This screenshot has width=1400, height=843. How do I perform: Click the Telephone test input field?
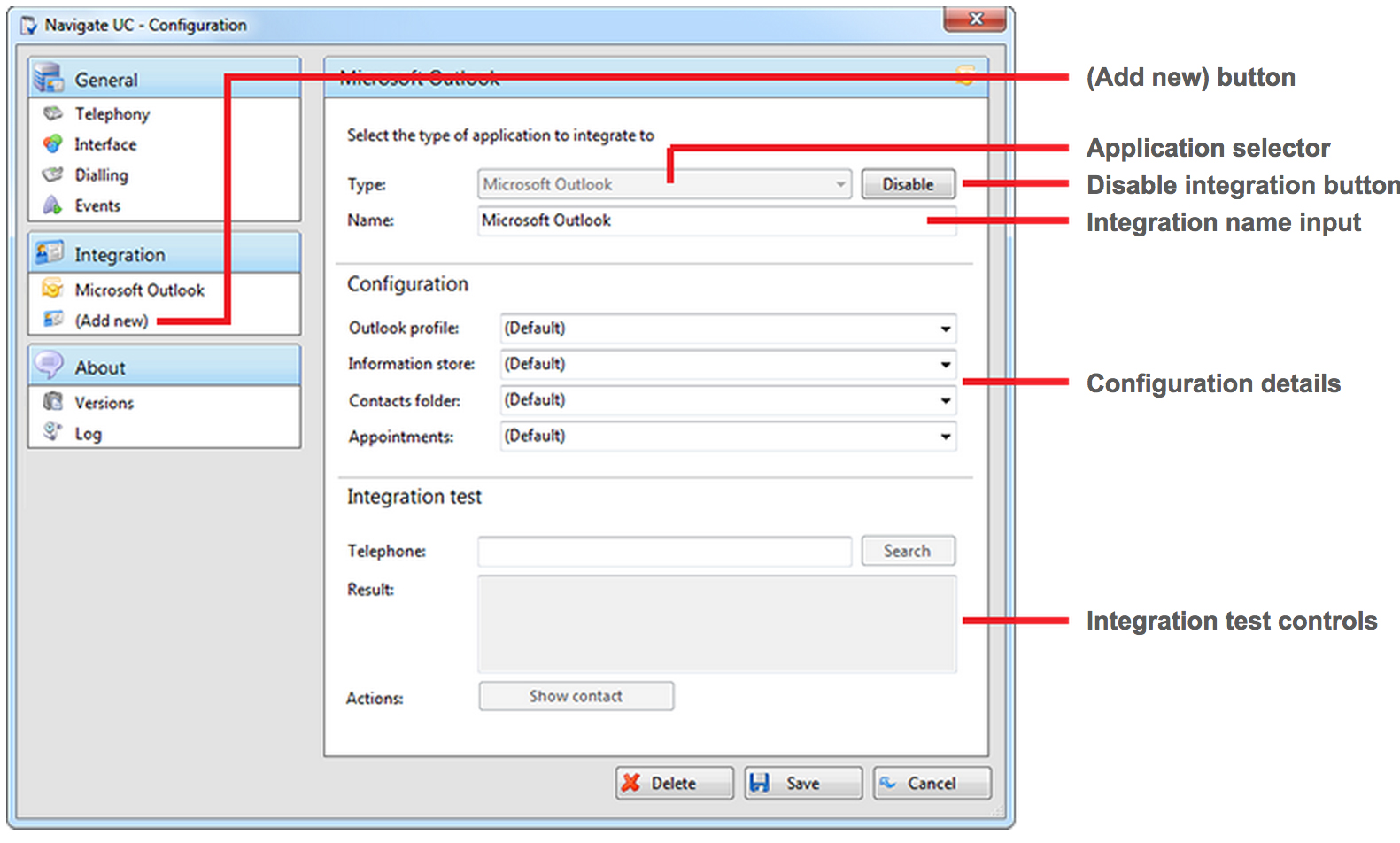[664, 551]
